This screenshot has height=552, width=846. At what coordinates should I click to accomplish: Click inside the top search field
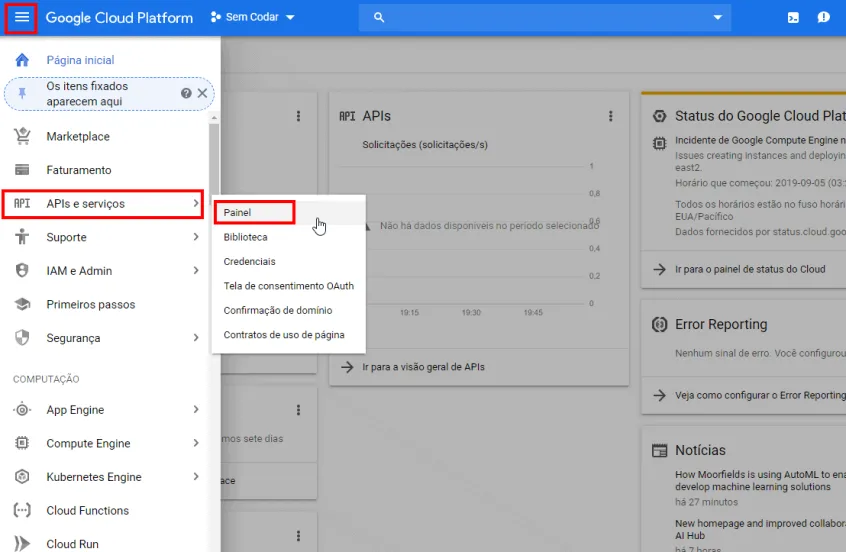540,18
